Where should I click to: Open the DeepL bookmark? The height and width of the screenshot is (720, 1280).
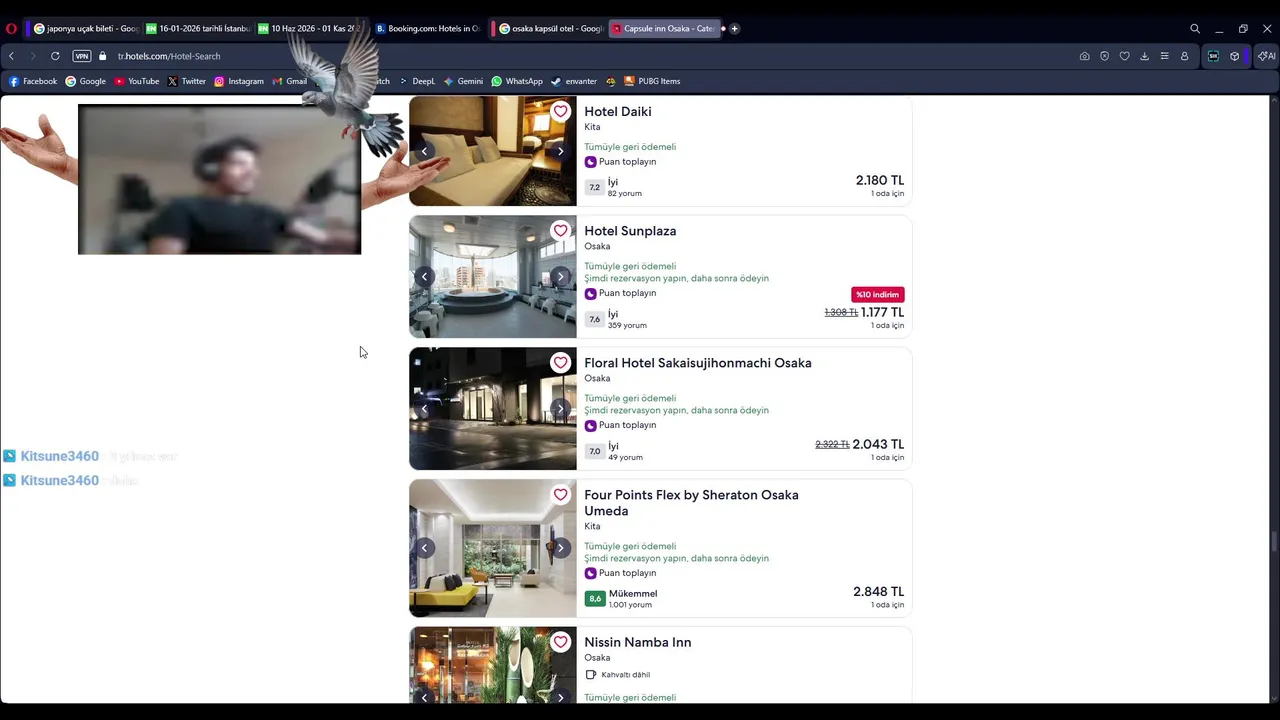pos(417,81)
